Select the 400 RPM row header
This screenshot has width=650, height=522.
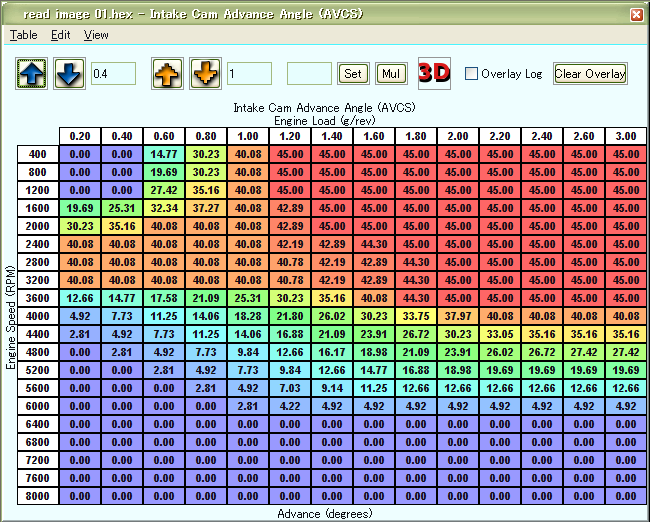(37, 154)
